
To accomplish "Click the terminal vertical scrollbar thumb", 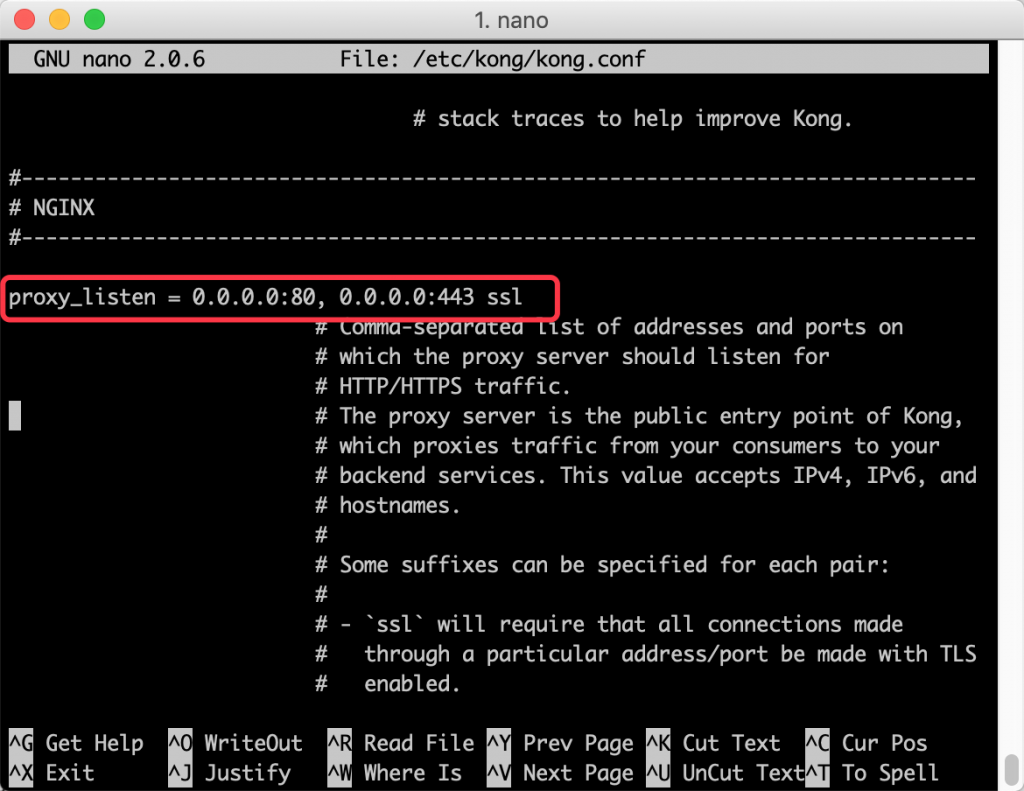I will pos(1012,771).
